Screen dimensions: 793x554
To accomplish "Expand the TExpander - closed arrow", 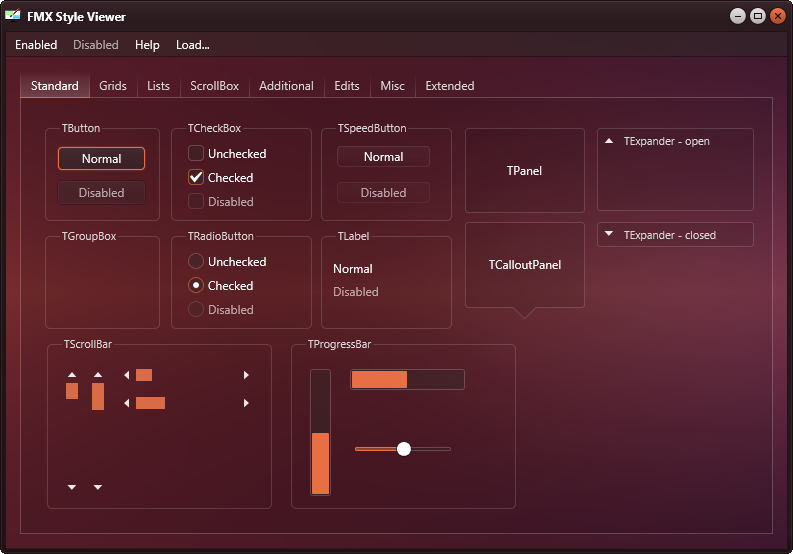I will pos(609,234).
